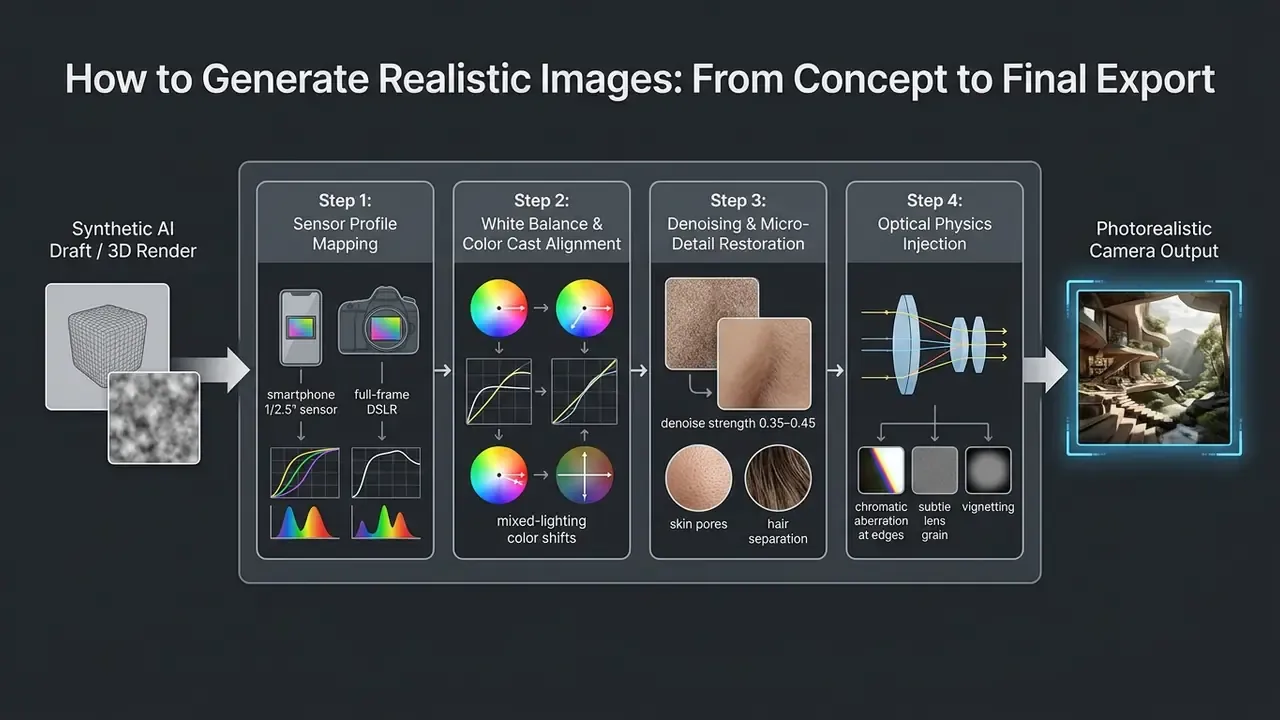Select the grayscale noise texture thumbnail
The image size is (1280, 720).
[154, 417]
